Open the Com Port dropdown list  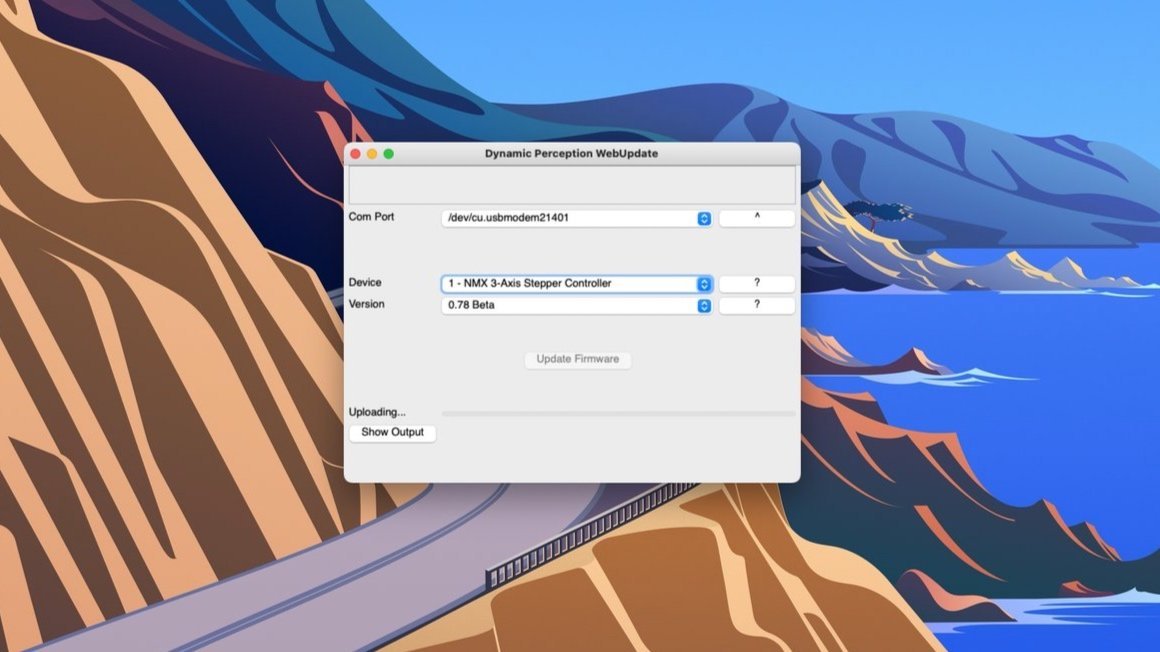tap(576, 218)
